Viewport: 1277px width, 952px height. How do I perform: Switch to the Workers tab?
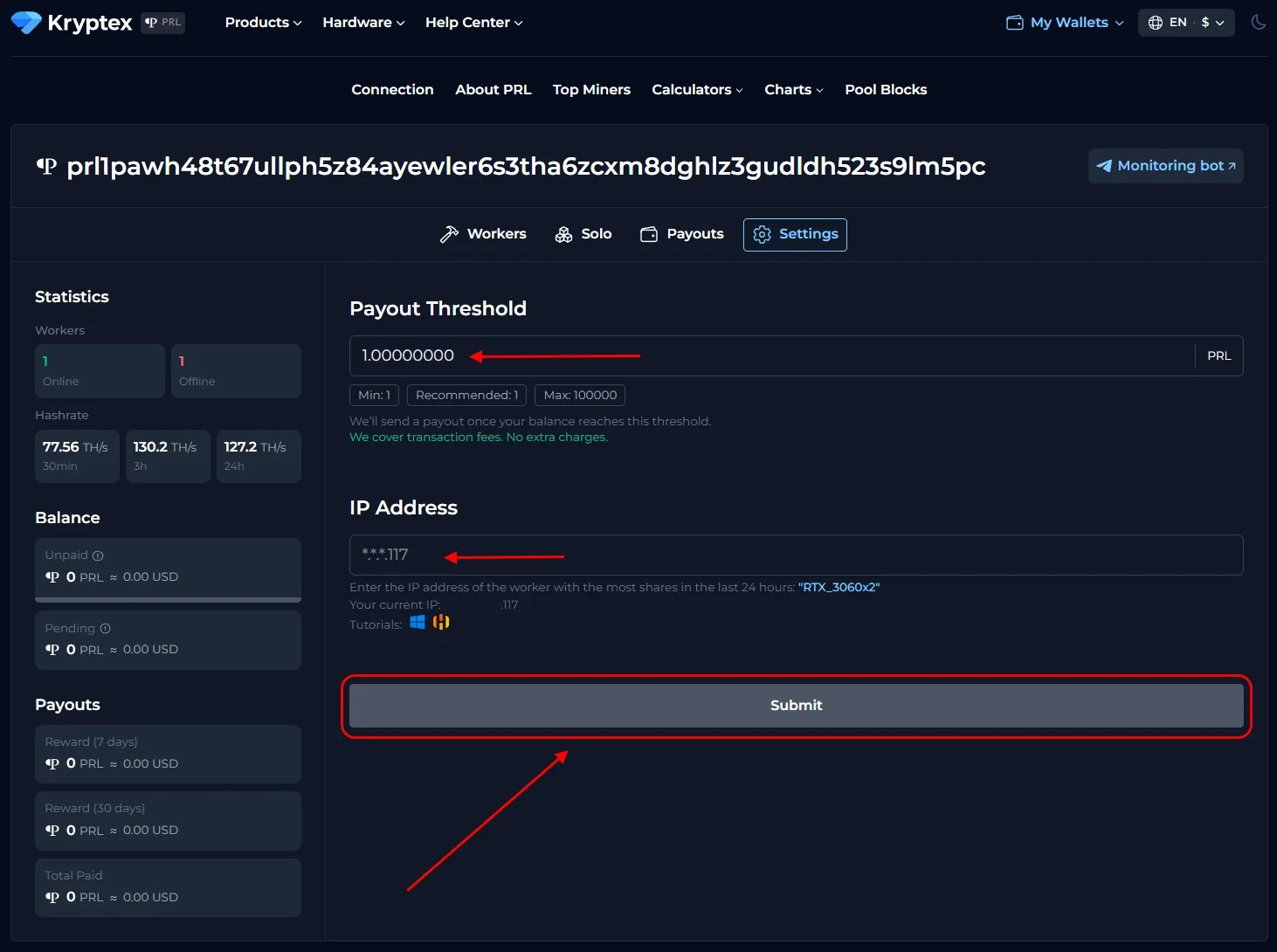pos(483,234)
